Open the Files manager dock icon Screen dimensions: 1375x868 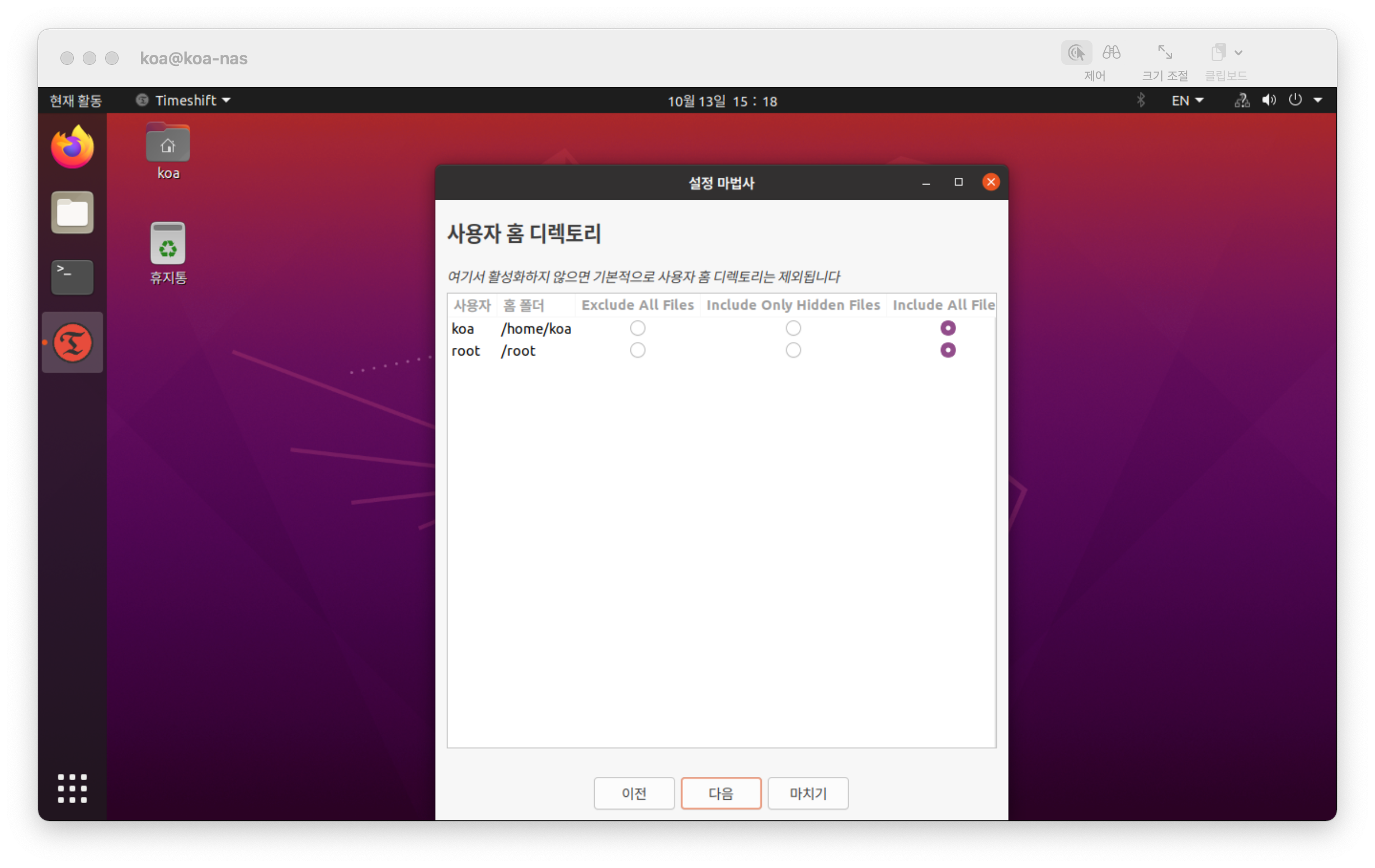[72, 213]
